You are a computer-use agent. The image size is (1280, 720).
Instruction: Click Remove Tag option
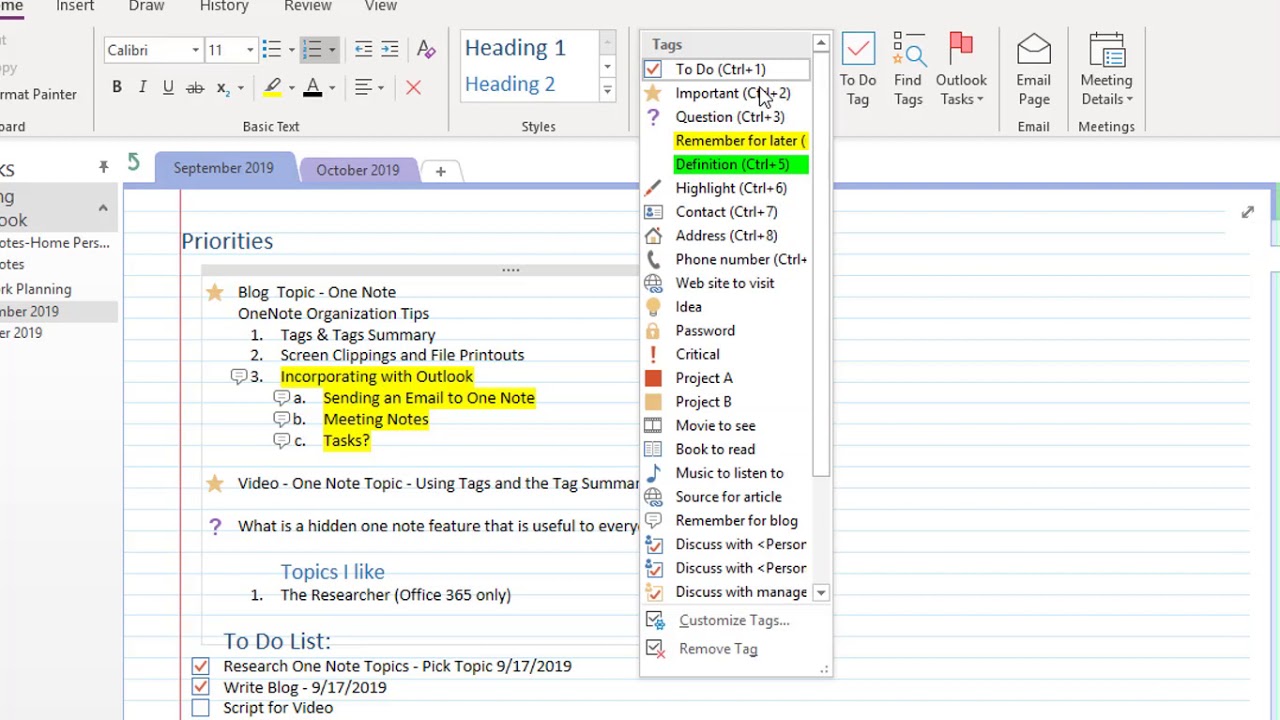[718, 649]
